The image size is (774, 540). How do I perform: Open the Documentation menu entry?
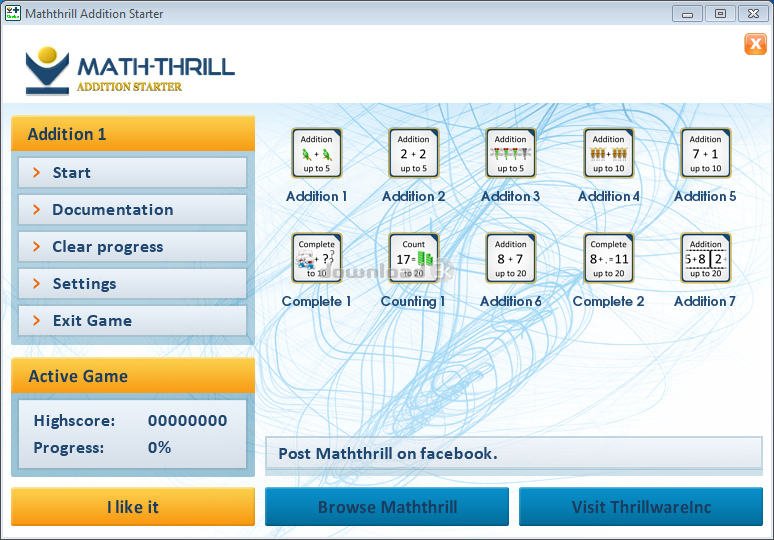[x=132, y=210]
